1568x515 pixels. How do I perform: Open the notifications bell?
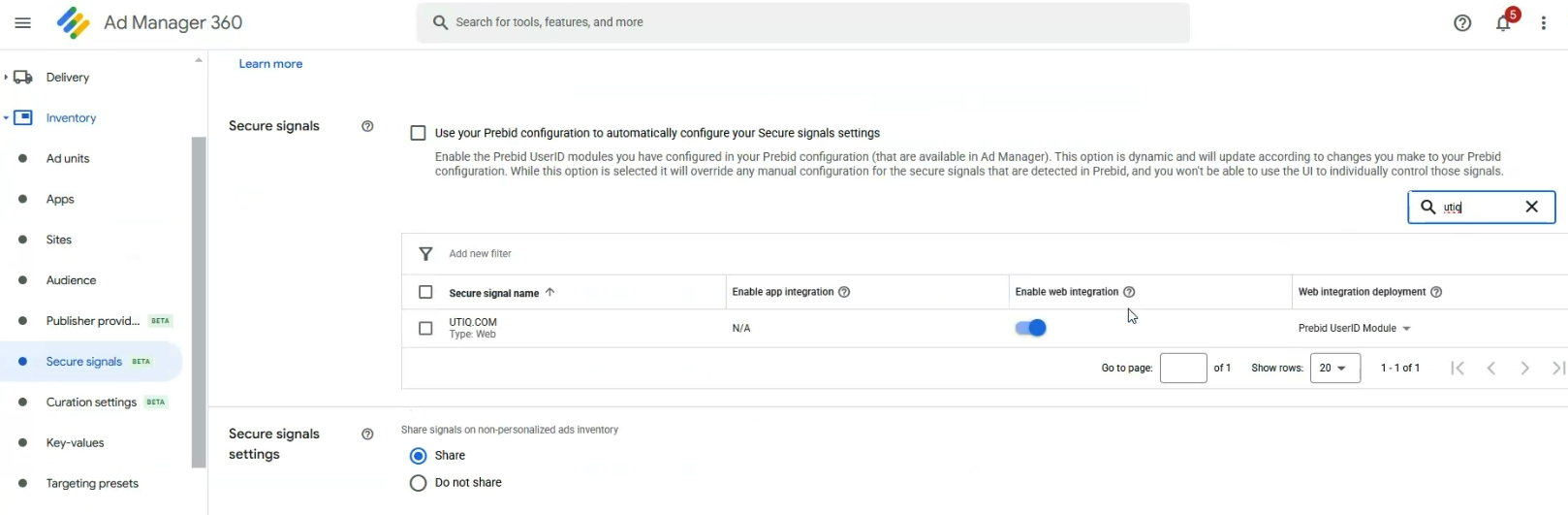point(1503,23)
